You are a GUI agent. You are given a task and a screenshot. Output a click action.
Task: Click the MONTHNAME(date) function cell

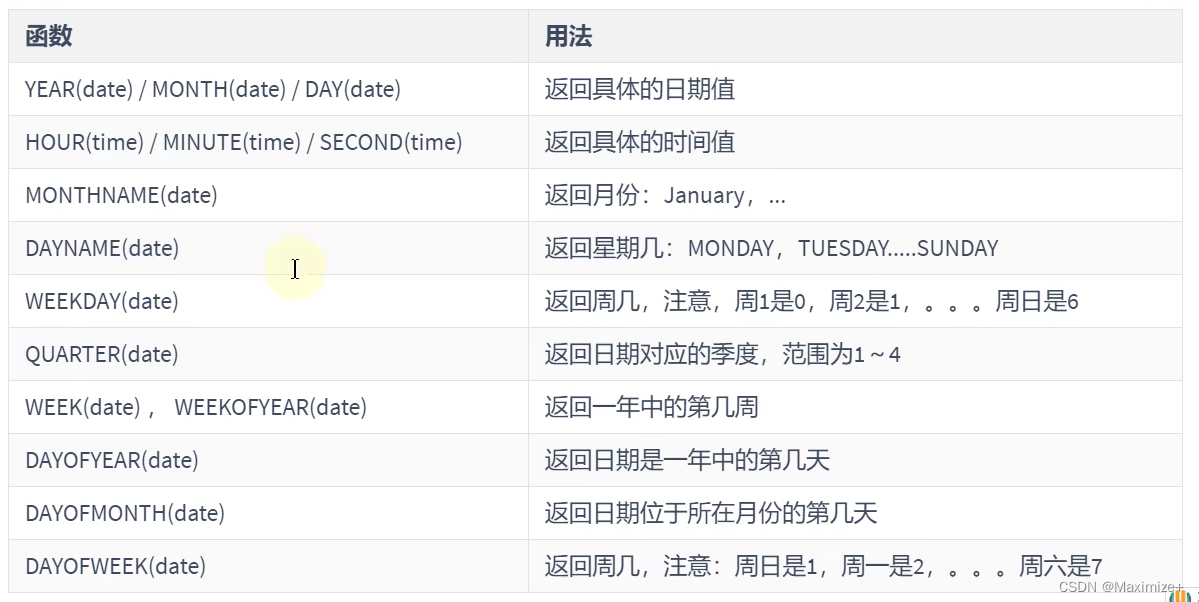pos(268,195)
